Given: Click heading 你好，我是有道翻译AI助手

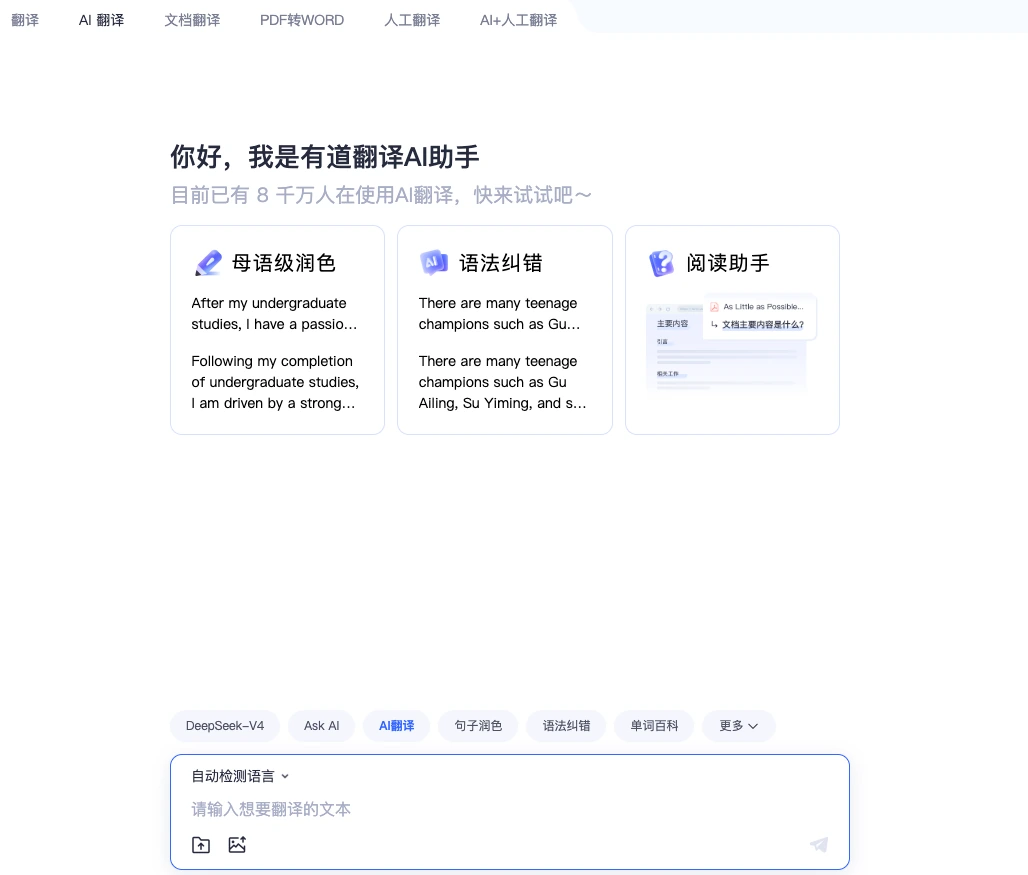Looking at the screenshot, I should click(325, 157).
